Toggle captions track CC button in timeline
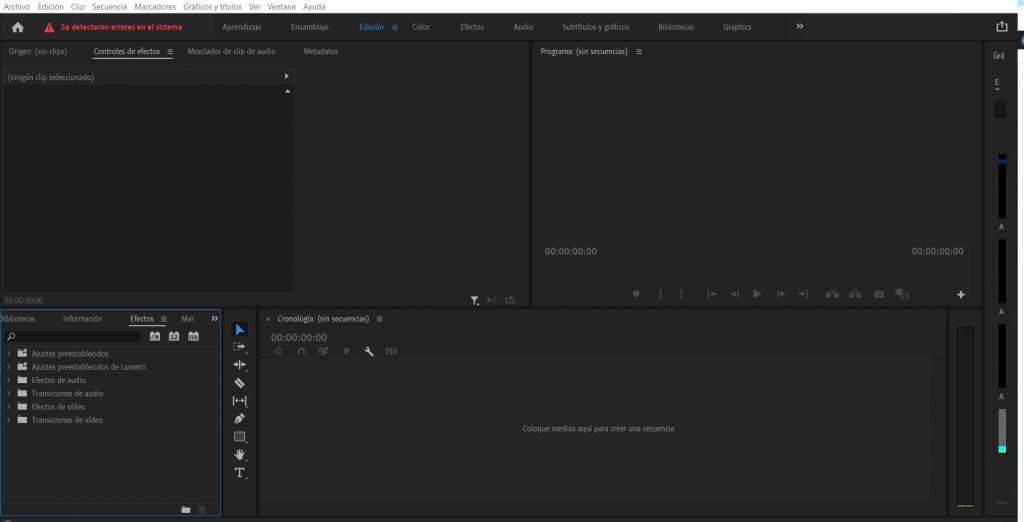Screen dimensions: 1024x522 coord(391,351)
